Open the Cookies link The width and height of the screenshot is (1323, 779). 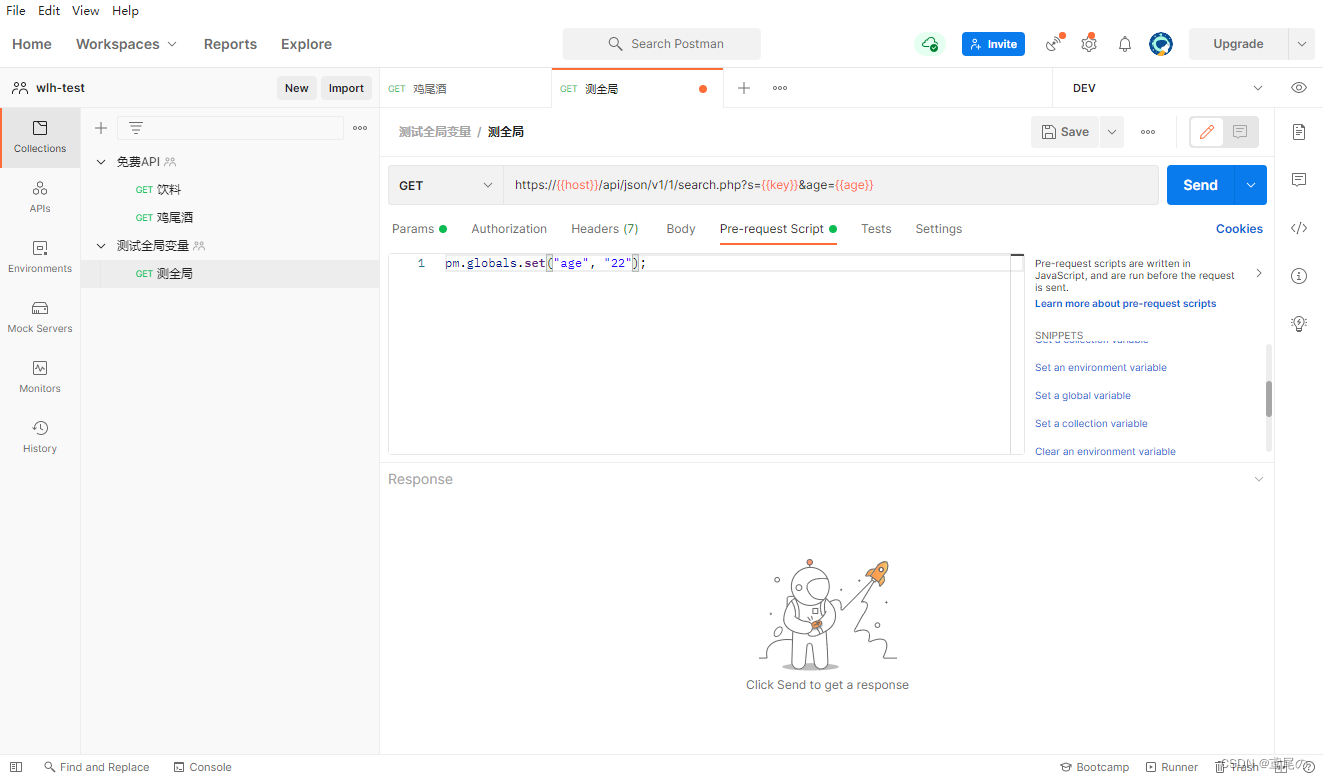[1239, 229]
